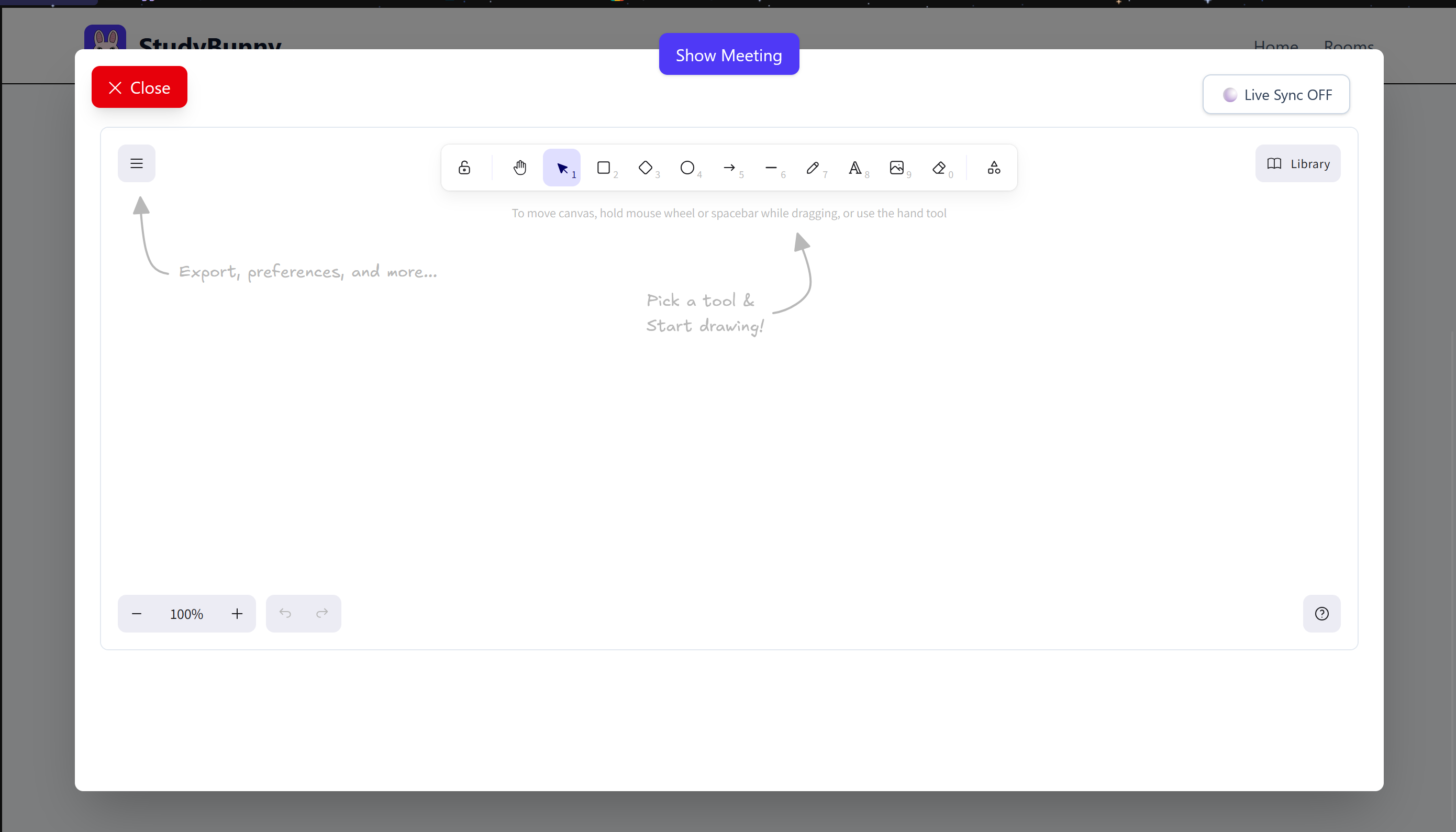Expand the more tools shapes menu

tap(994, 168)
